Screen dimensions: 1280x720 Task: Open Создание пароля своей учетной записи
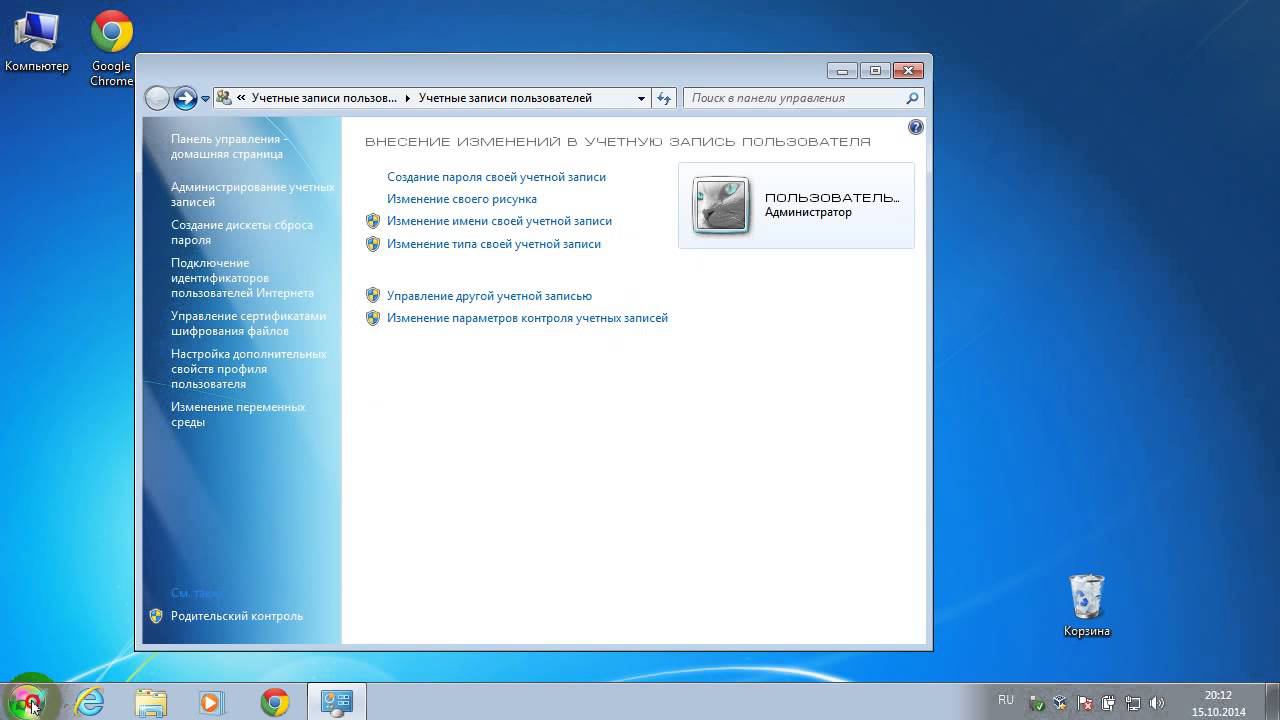pos(496,177)
